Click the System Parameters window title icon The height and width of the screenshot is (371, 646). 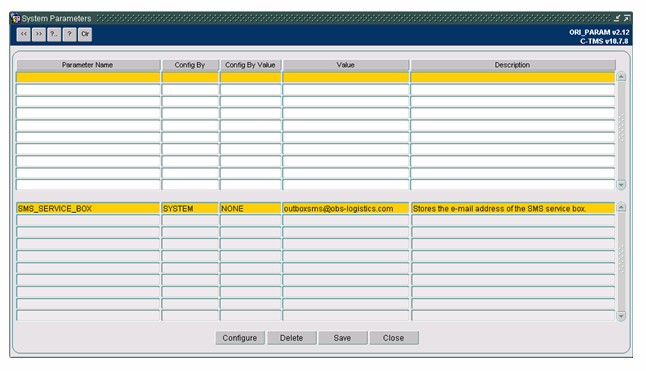coord(16,18)
